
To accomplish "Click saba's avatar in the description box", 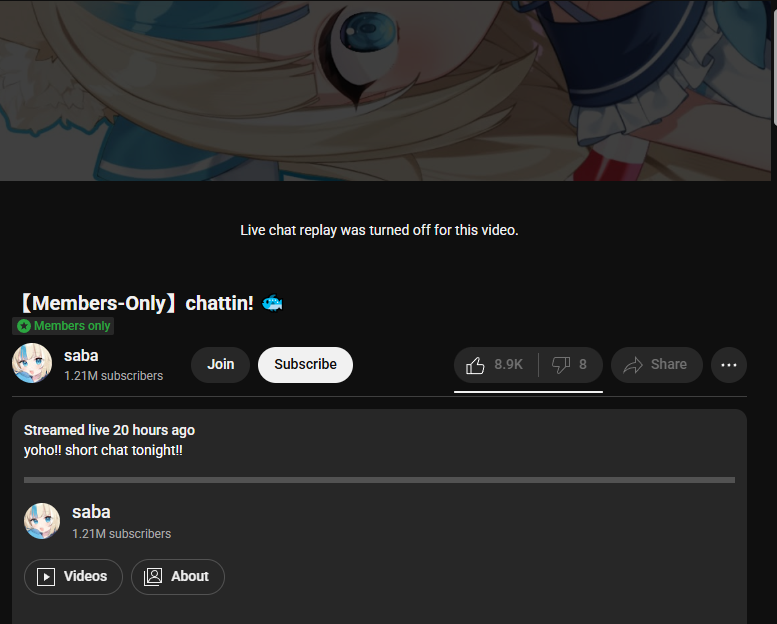I will [x=42, y=521].
